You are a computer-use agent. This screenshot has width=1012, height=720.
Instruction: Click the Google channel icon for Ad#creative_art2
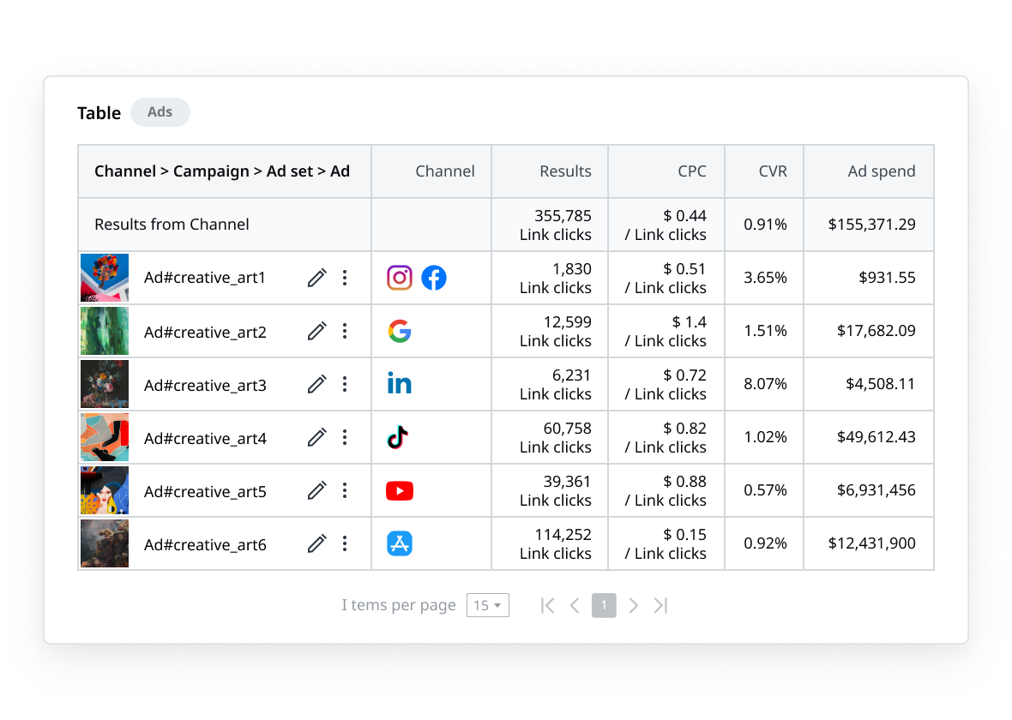coord(399,330)
